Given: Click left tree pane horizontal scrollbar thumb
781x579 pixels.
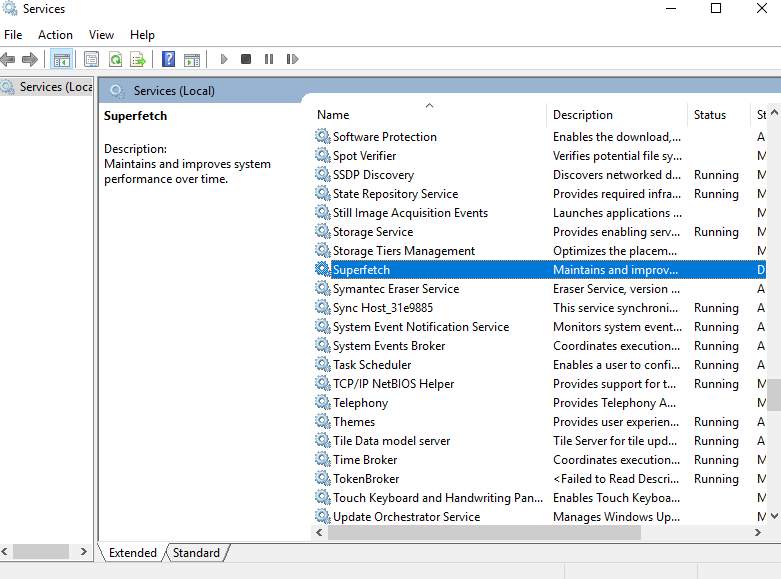Looking at the screenshot, I should [41, 551].
